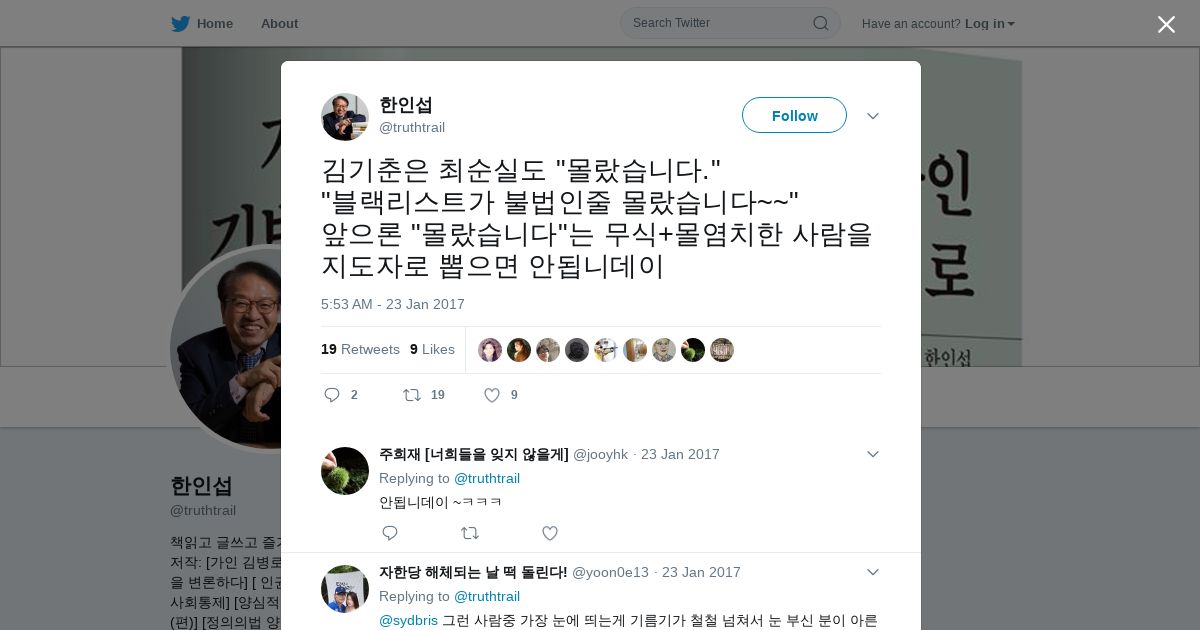Image resolution: width=1200 pixels, height=630 pixels.
Task: Toggle Follow for @truthtrail
Action: pos(794,115)
